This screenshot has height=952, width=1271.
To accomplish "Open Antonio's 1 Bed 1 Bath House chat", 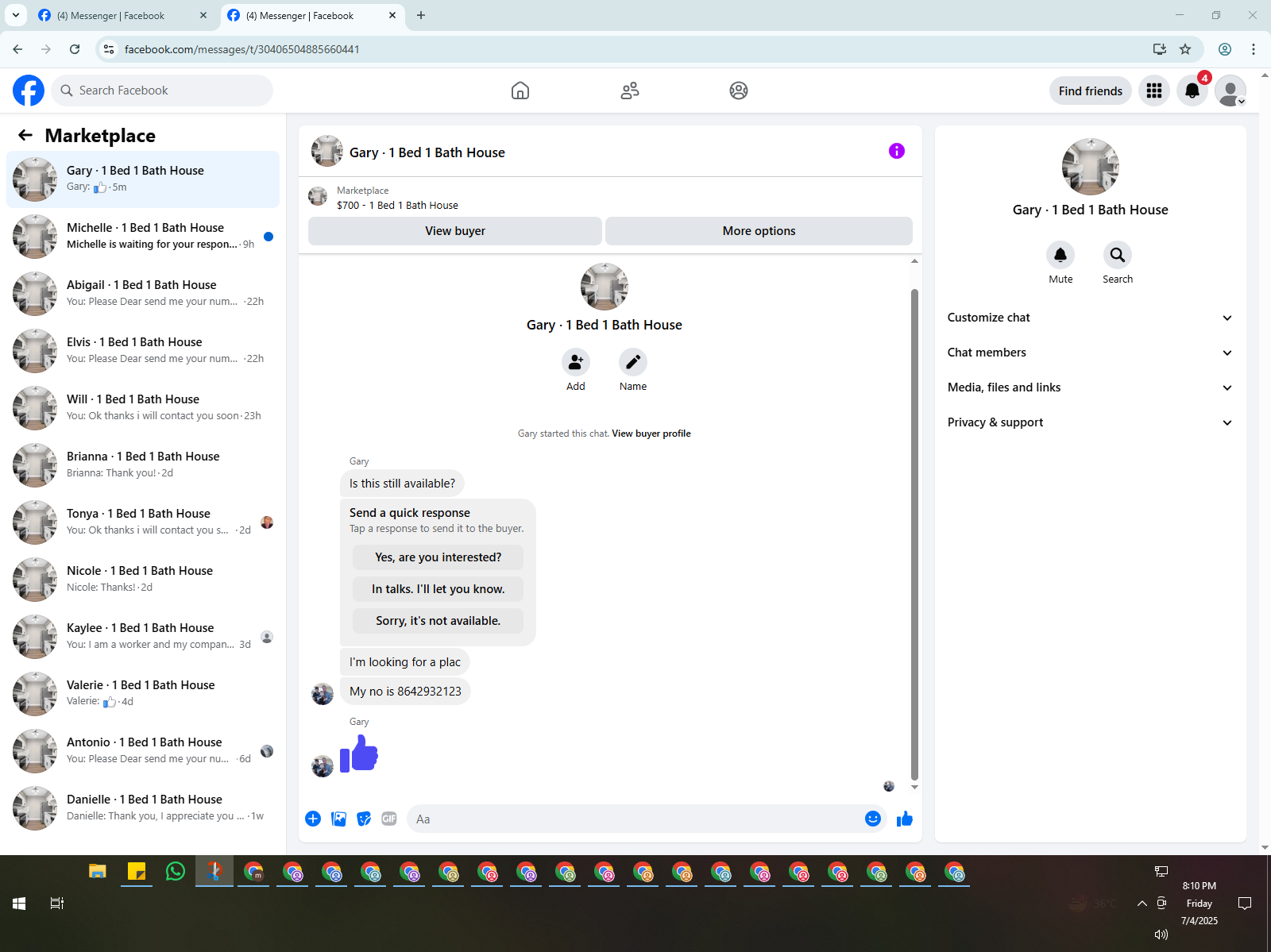I will [143, 751].
